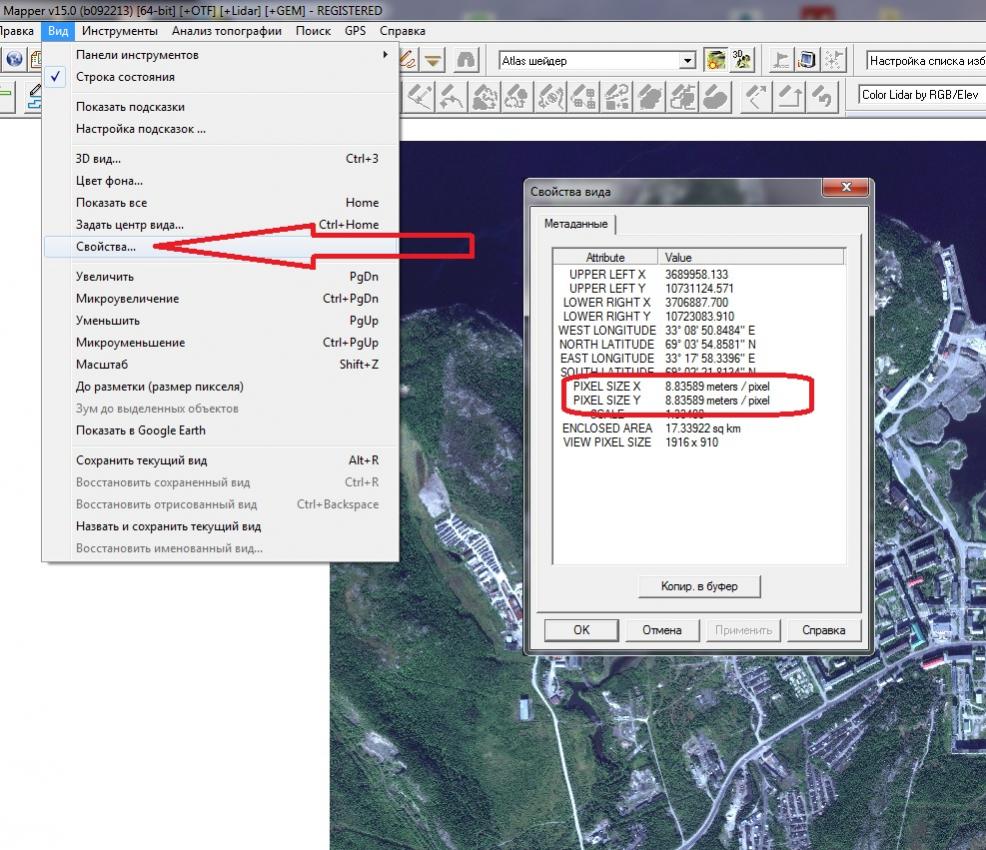Click the Отмена button
986x850 pixels.
(661, 630)
